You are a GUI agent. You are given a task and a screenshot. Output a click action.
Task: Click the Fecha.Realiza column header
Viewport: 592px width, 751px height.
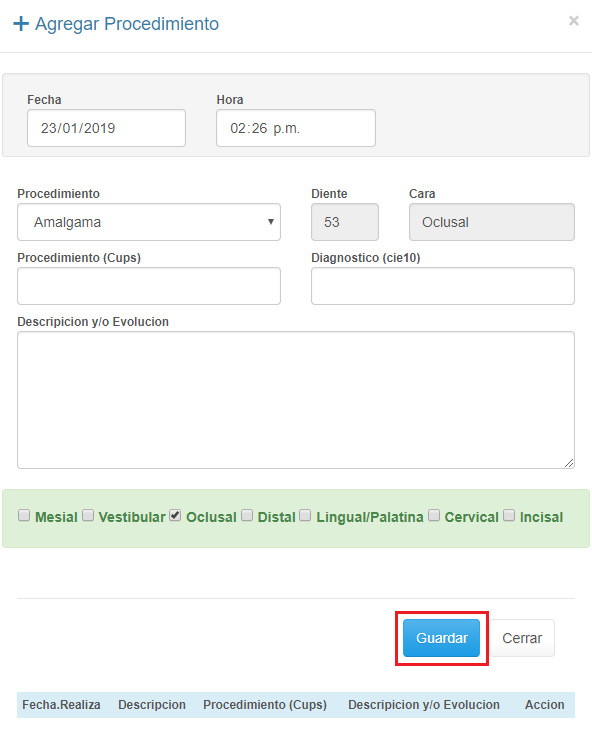click(61, 705)
